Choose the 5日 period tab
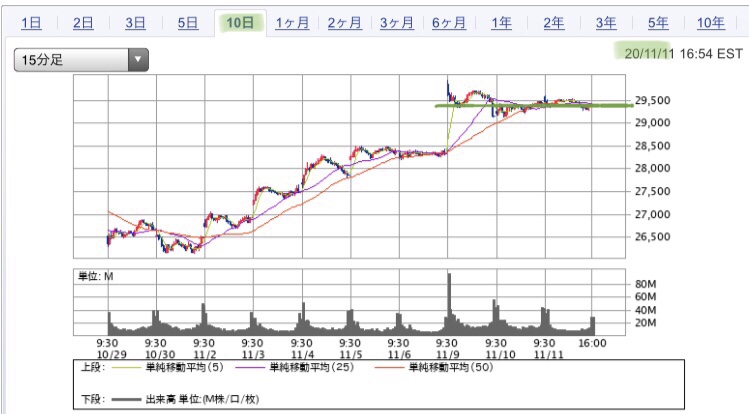Viewport: 749px width, 414px height. pos(188,23)
